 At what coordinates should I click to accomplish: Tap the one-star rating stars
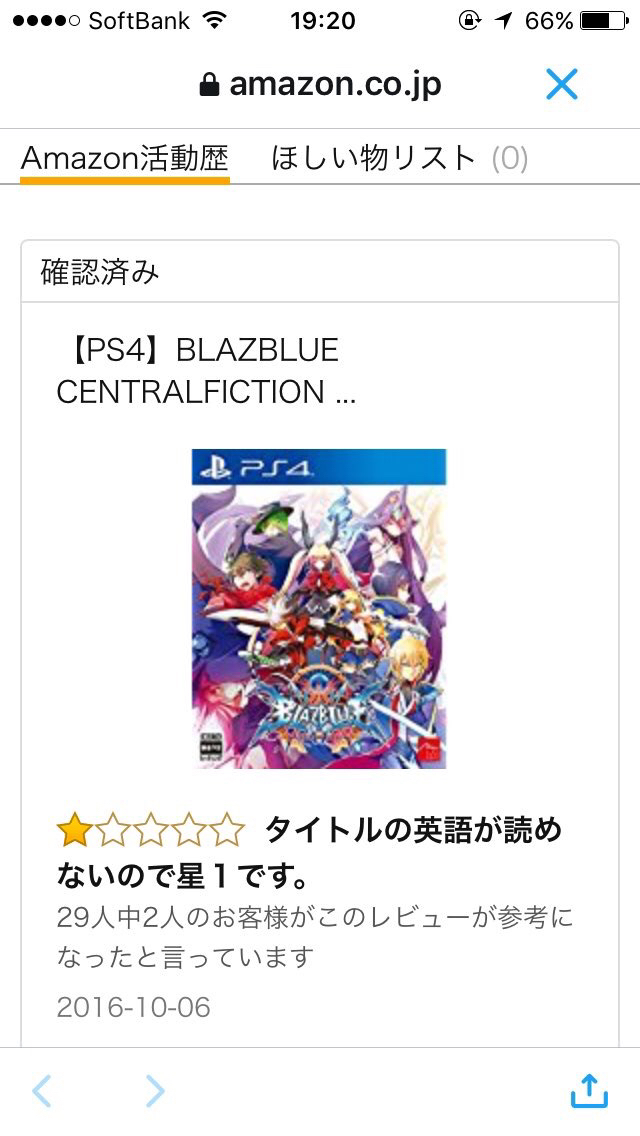[x=151, y=830]
